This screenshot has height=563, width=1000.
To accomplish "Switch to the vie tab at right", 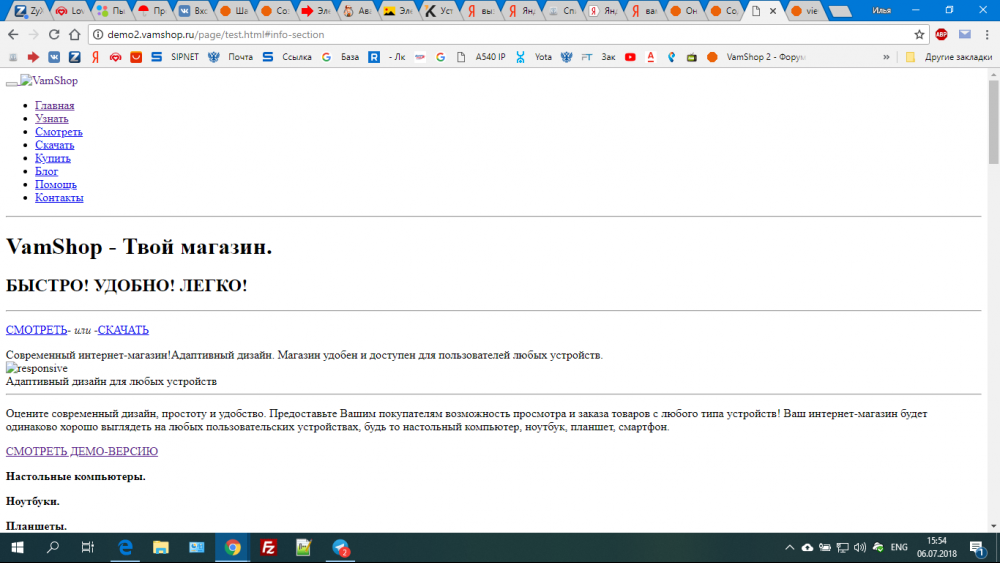I will pos(805,11).
